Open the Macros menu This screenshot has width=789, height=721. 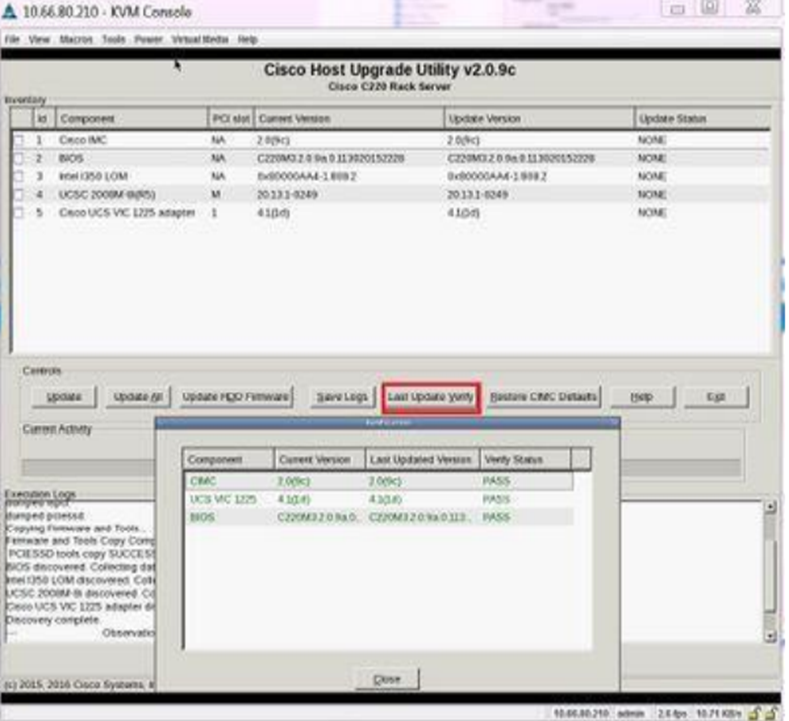[x=76, y=39]
